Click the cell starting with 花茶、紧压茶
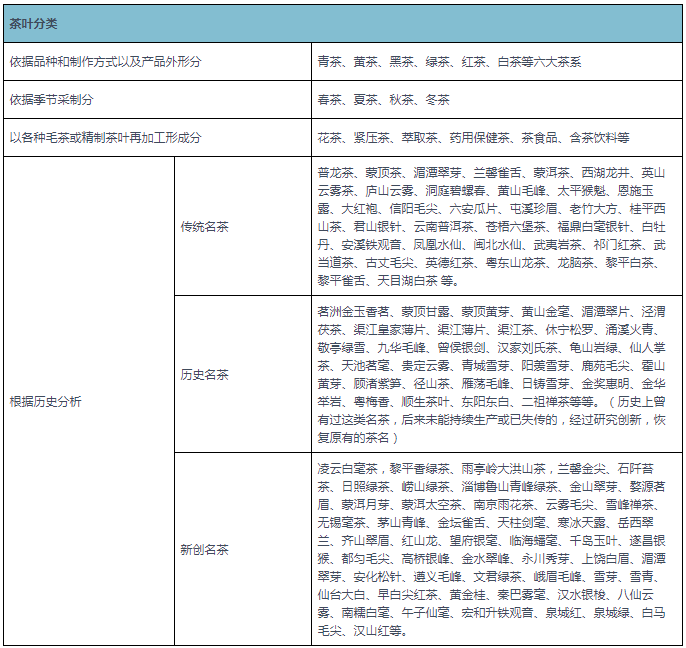Viewport: 686px width, 648px height. pos(497,138)
